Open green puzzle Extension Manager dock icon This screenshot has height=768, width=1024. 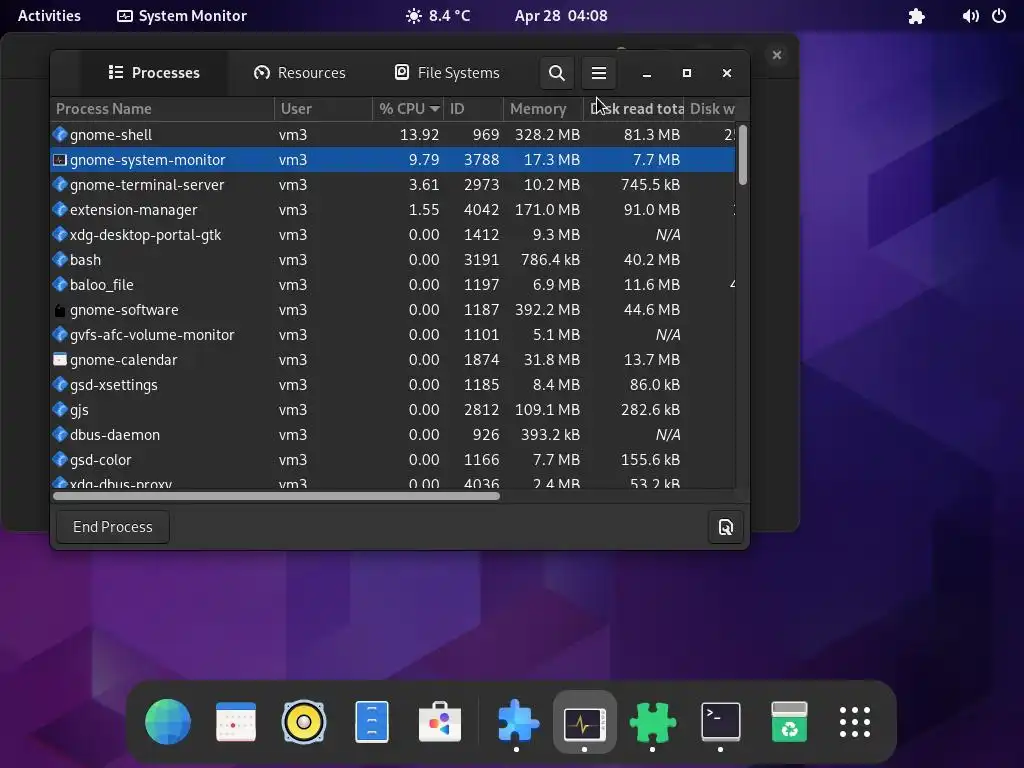click(x=652, y=722)
